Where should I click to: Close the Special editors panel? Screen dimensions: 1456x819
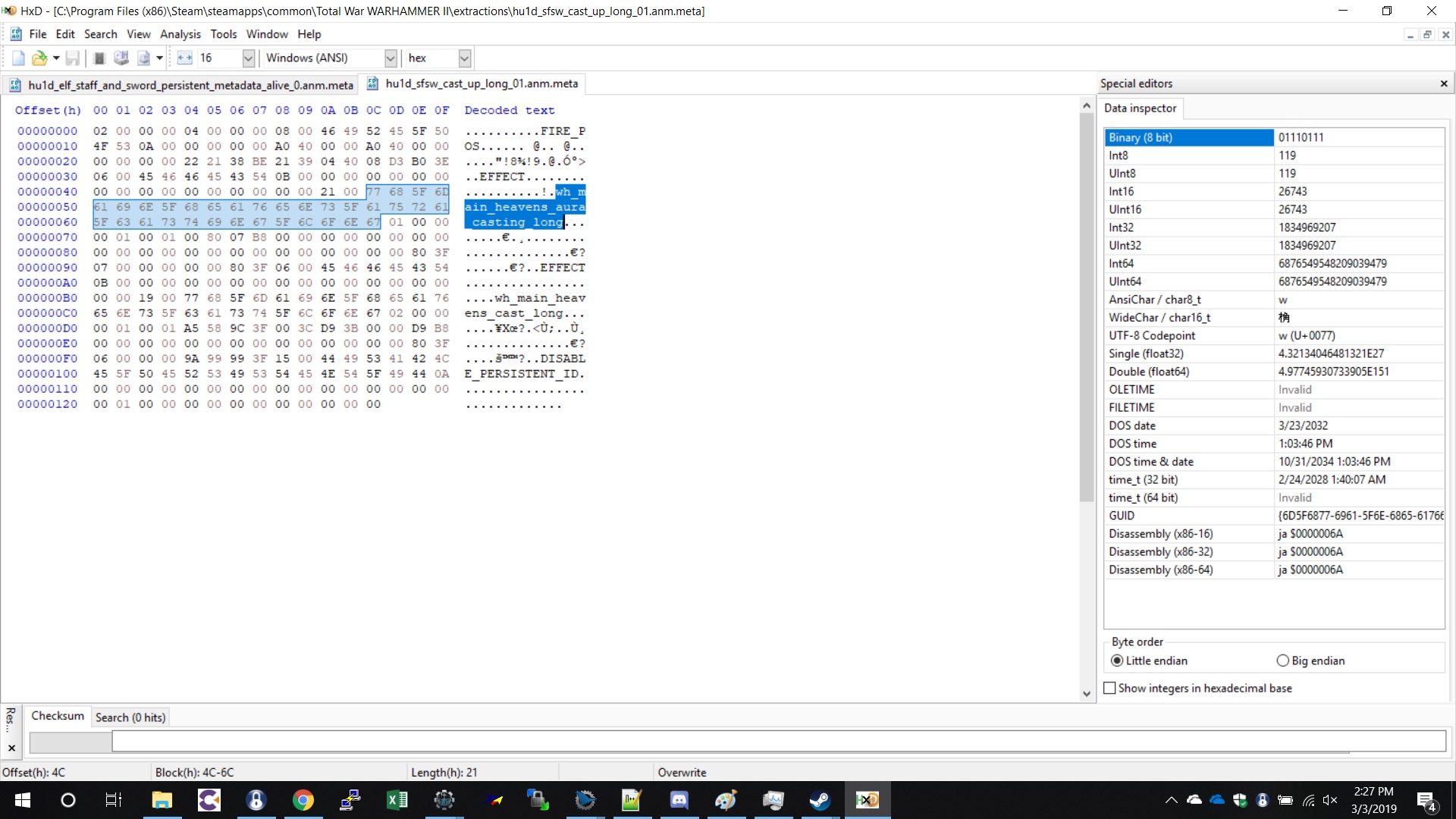pyautogui.click(x=1444, y=83)
